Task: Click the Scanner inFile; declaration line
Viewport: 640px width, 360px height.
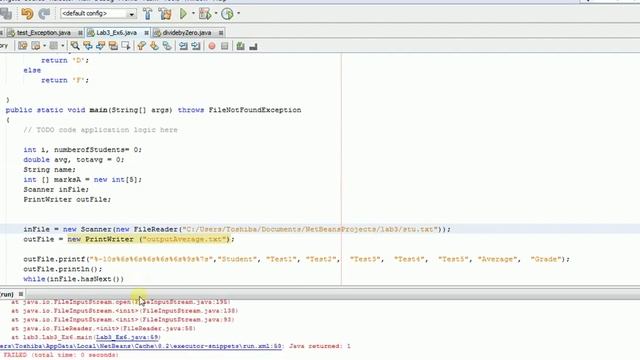Action: pyautogui.click(x=56, y=189)
